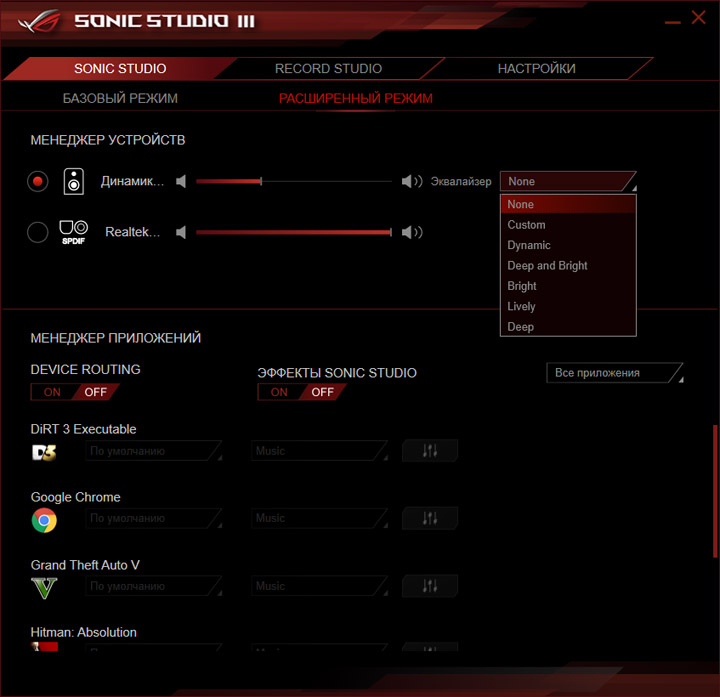Click the loud-volume icon of the Динамик slider

pos(412,181)
